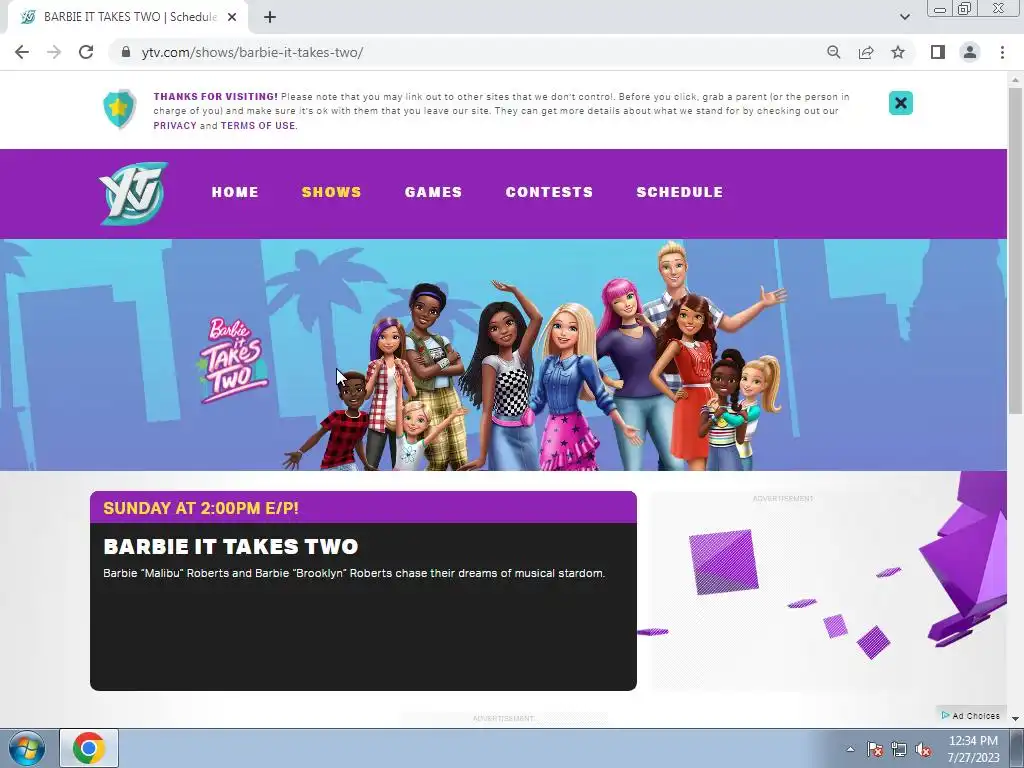
Task: Click the YTV logo
Action: point(134,193)
